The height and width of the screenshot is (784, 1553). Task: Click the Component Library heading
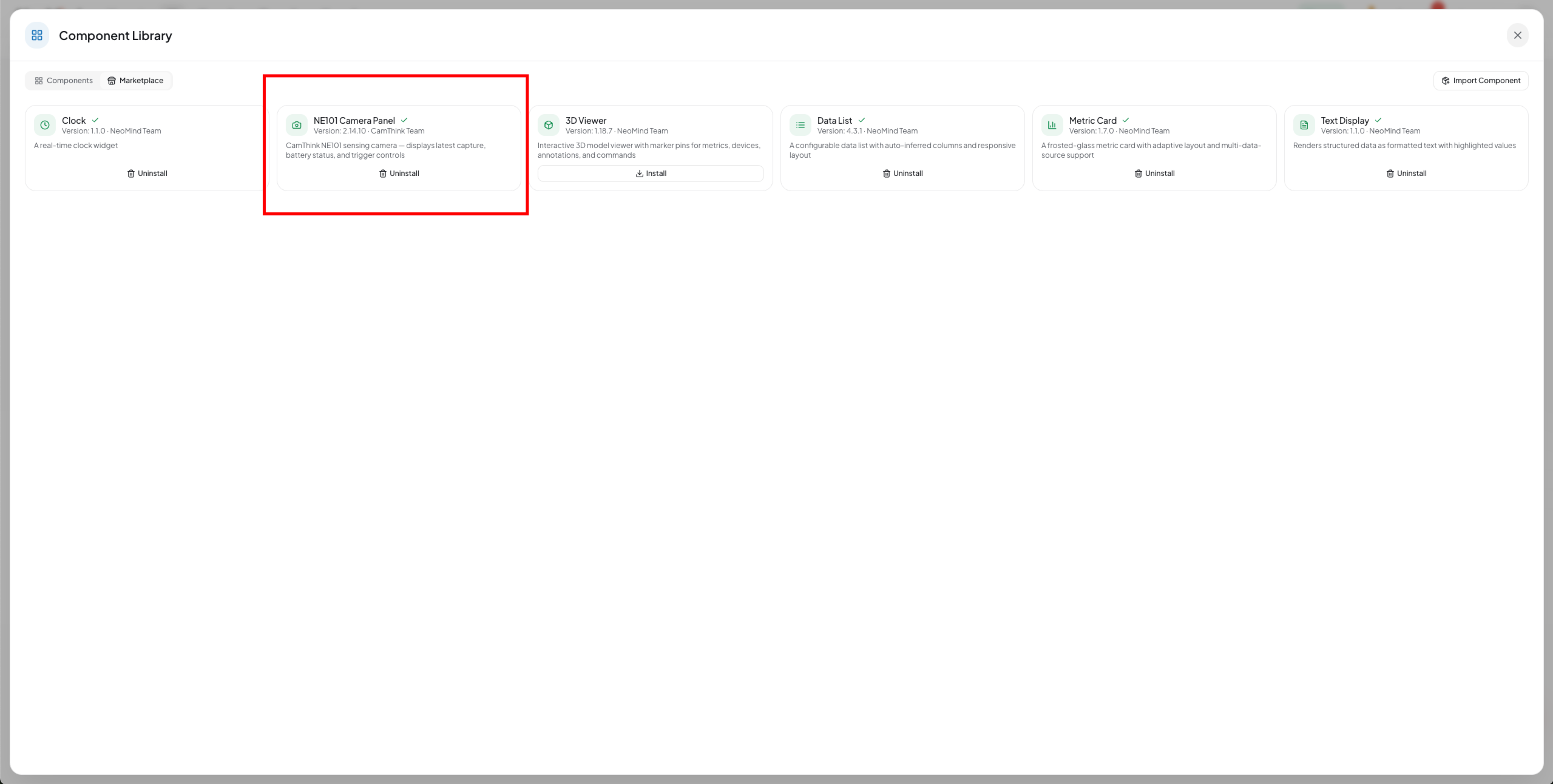click(115, 36)
